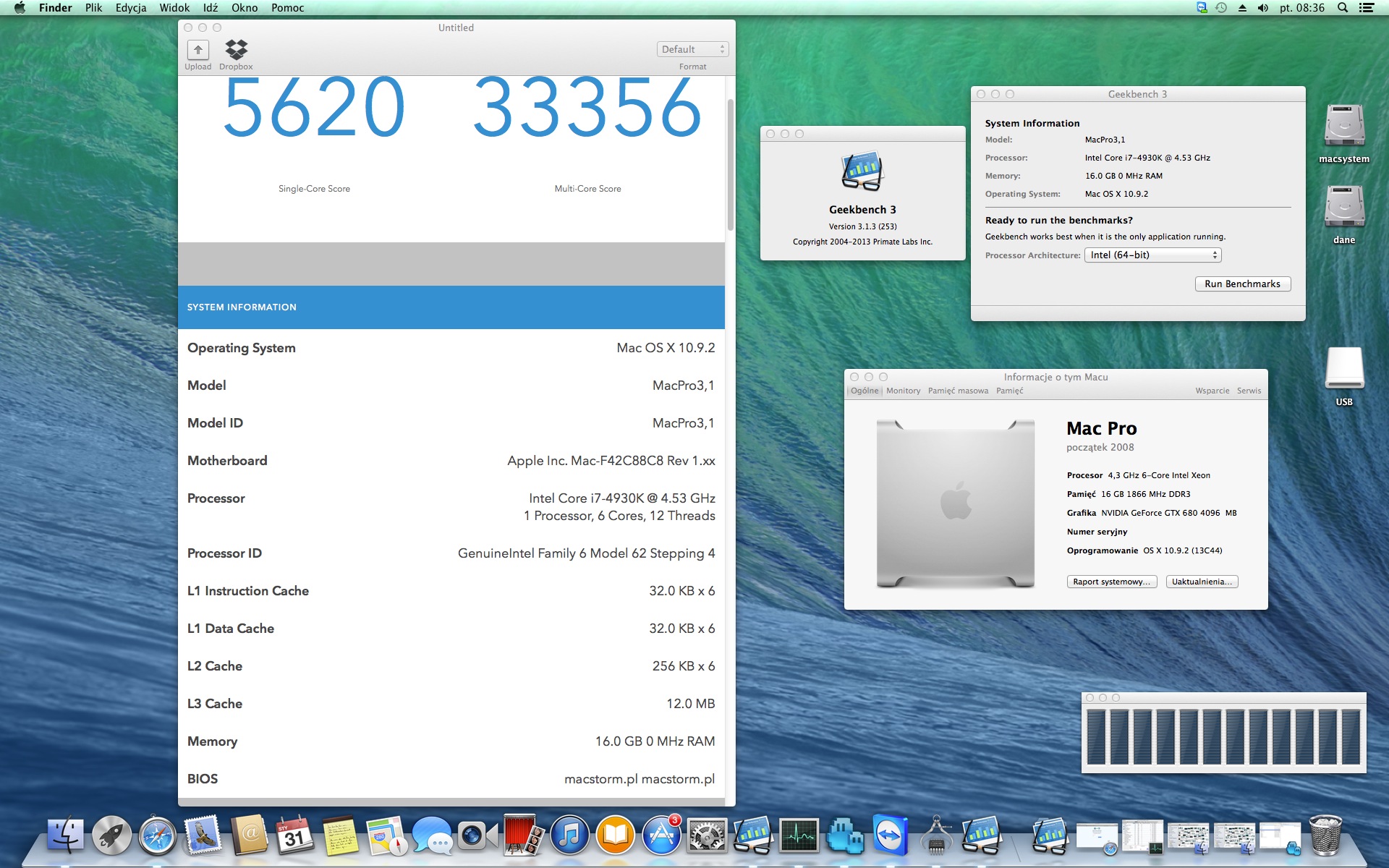1389x868 pixels.
Task: Open Spotlight search in the menu bar
Action: [1343, 8]
